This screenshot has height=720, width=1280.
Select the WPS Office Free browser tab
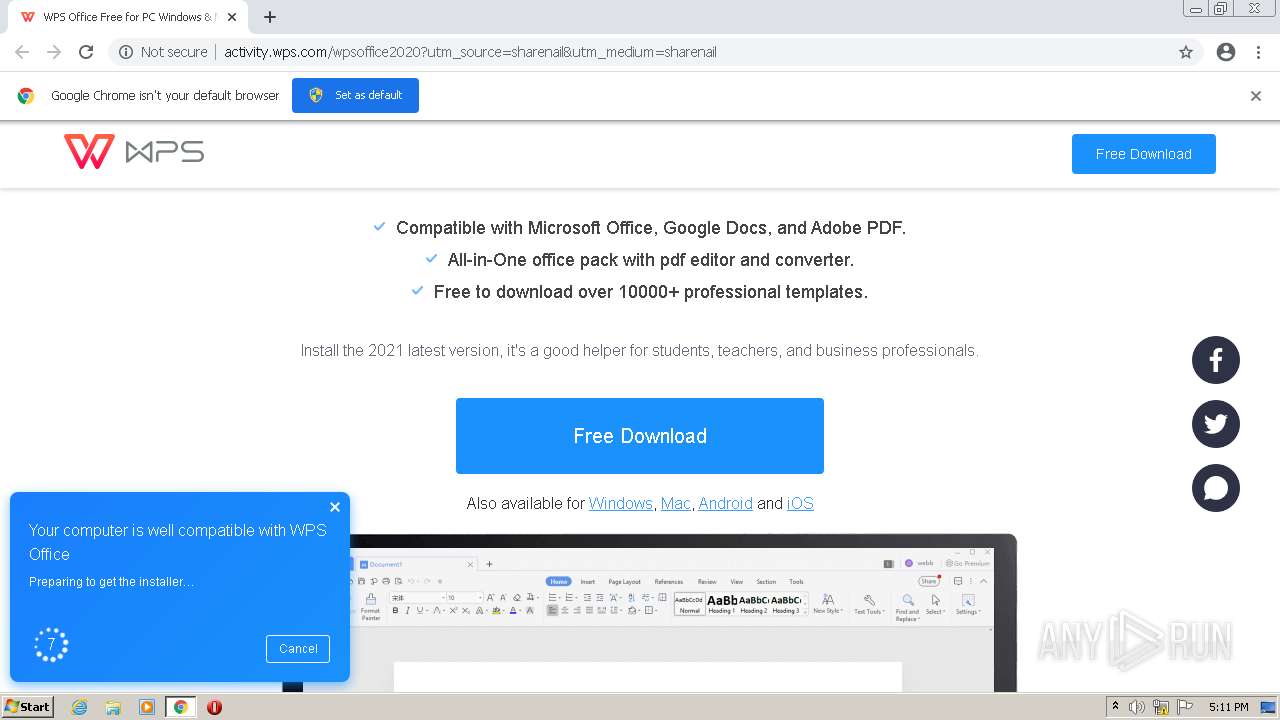[128, 17]
